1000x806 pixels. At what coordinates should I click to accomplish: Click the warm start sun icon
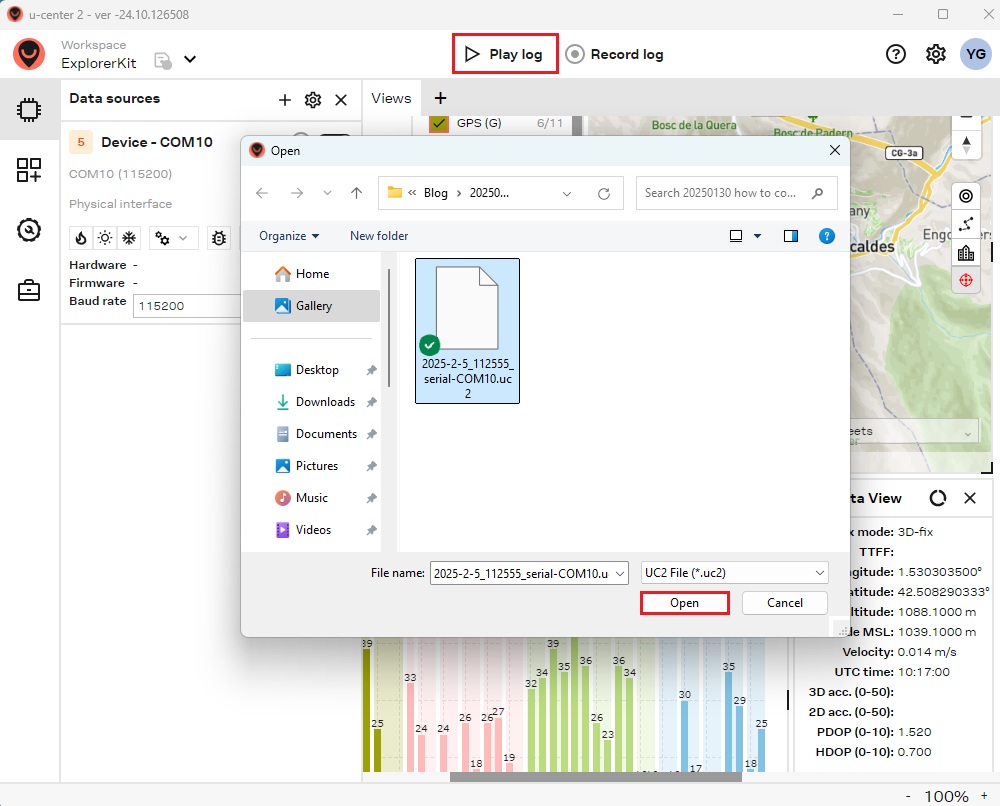(105, 238)
